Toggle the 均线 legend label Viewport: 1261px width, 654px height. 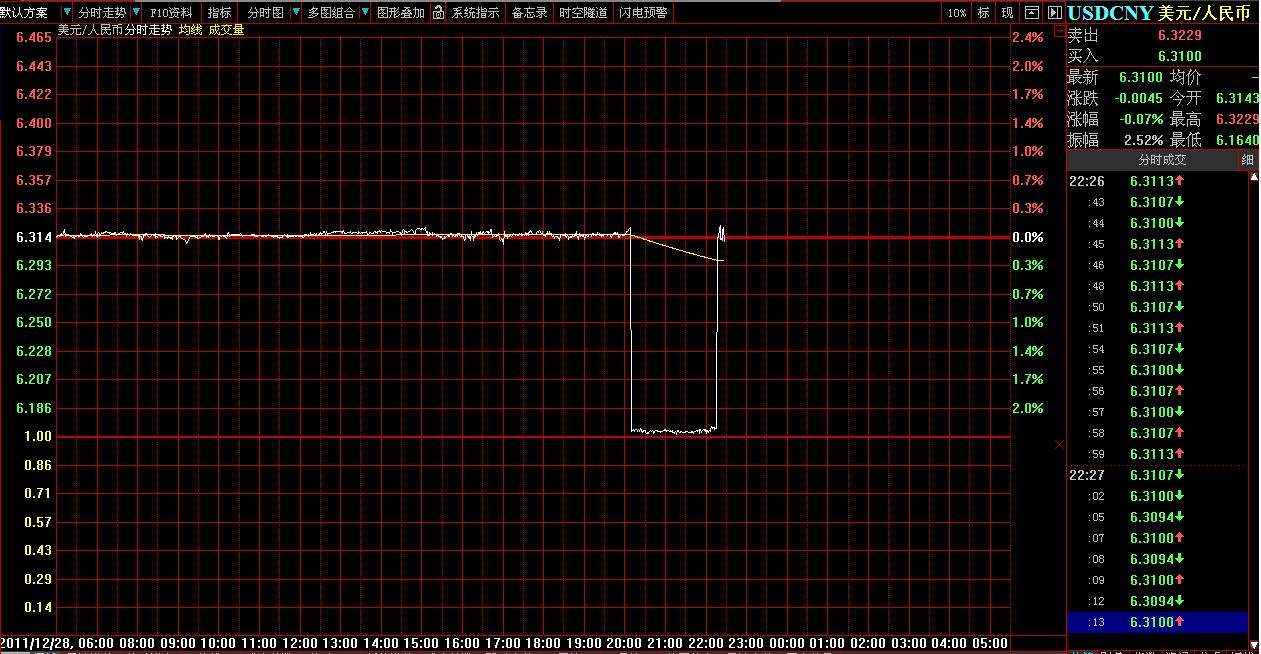tap(190, 30)
